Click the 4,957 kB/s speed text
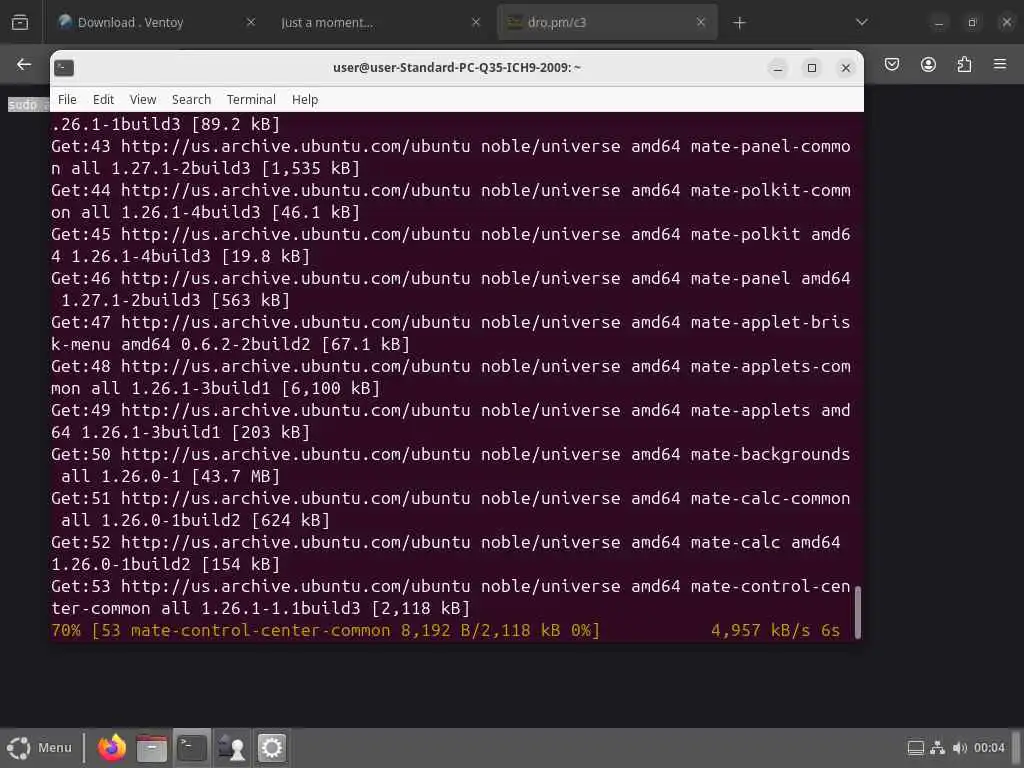The width and height of the screenshot is (1024, 768). click(x=760, y=630)
